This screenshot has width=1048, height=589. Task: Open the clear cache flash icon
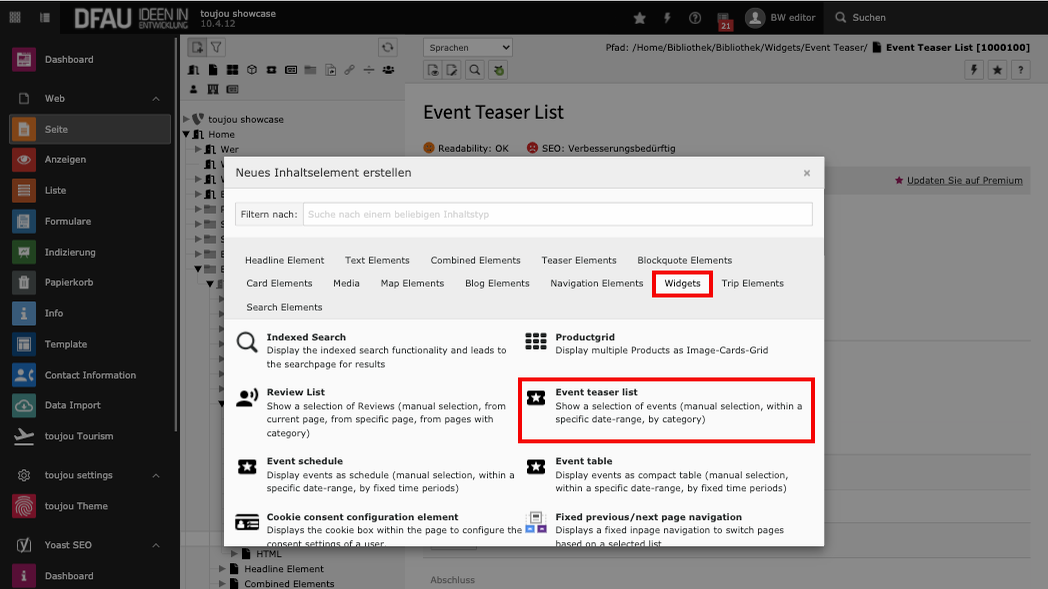point(667,18)
